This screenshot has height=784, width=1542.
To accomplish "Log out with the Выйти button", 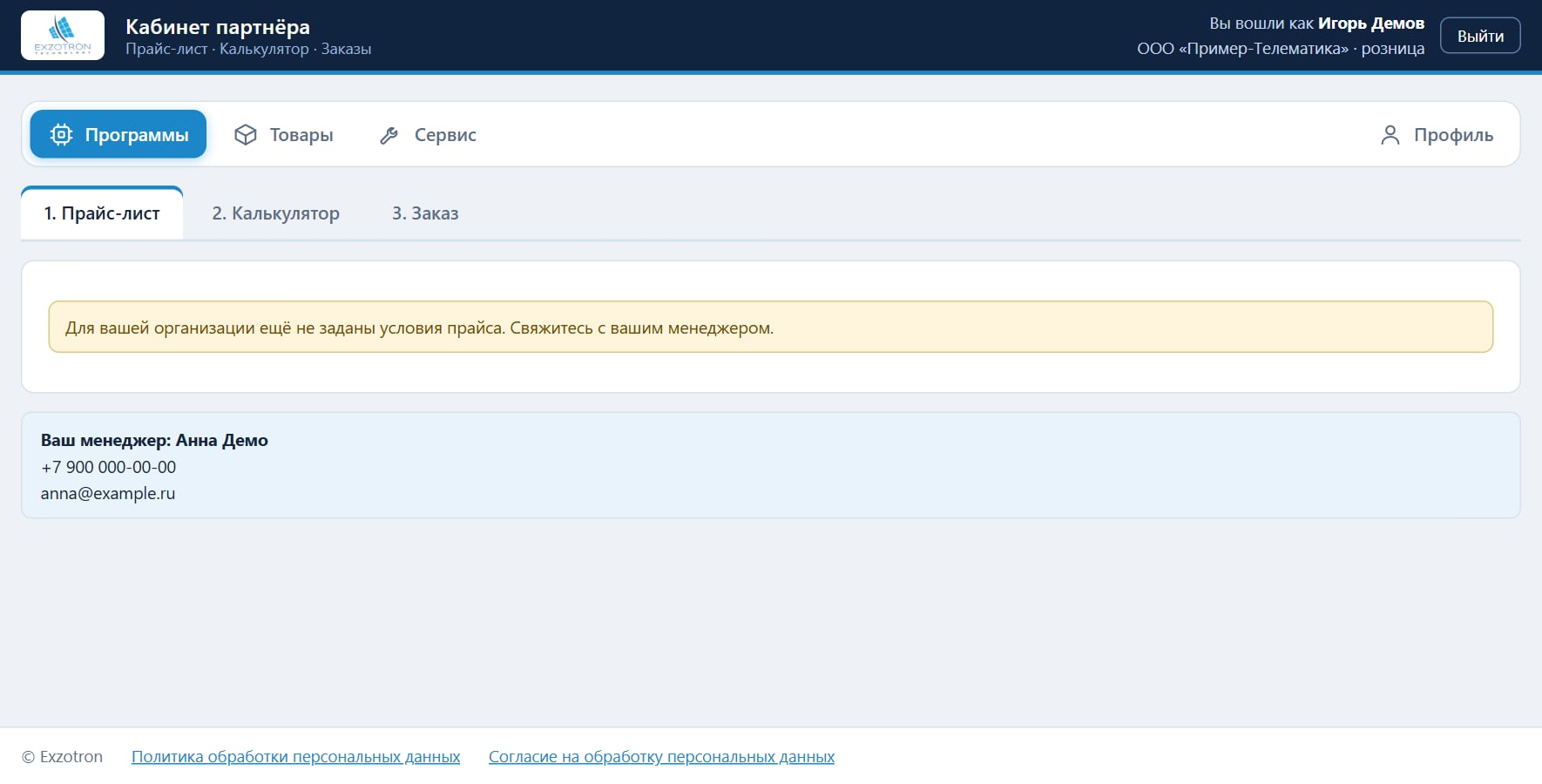I will pos(1480,36).
